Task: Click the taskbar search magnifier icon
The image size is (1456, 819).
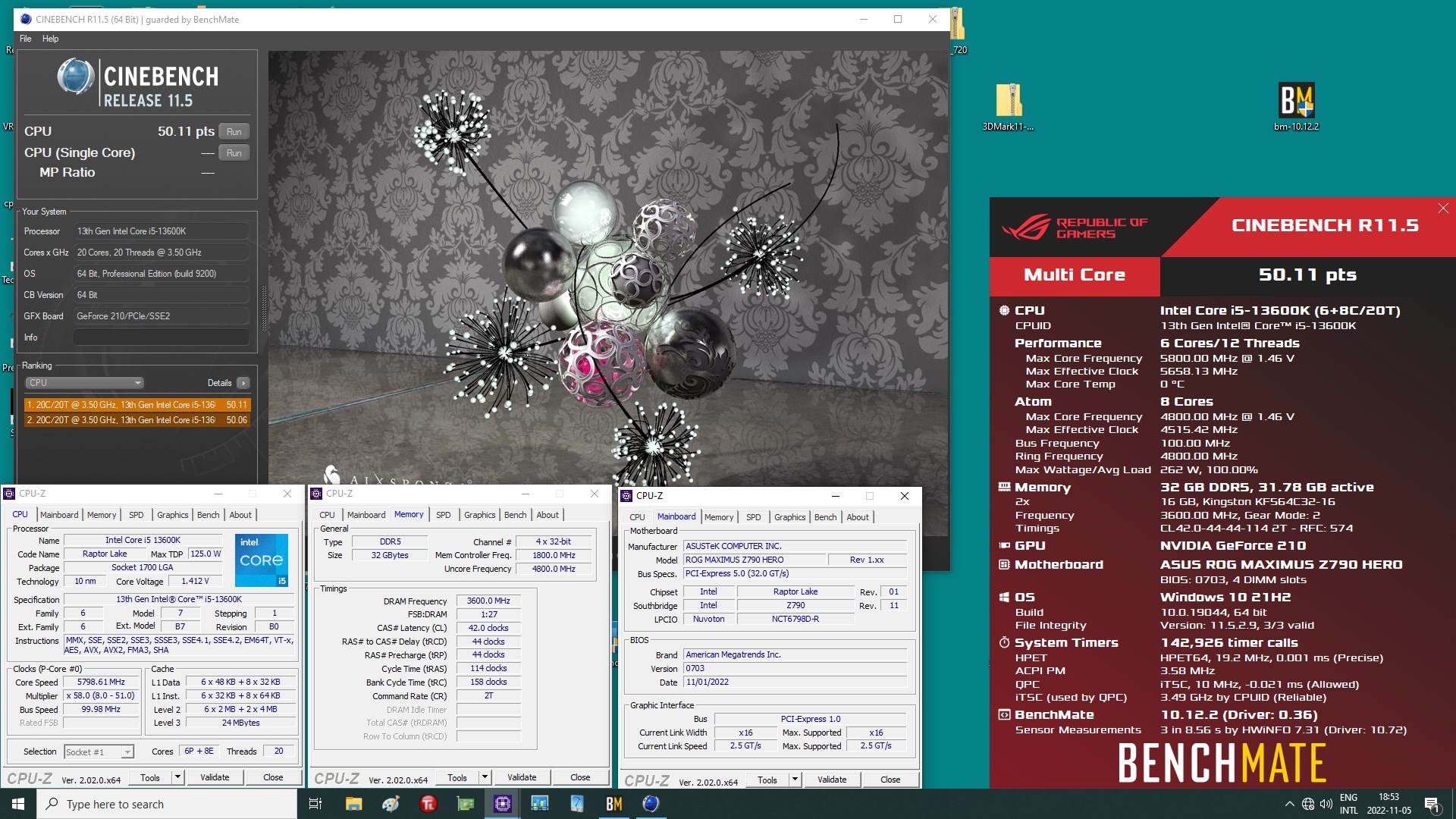Action: pyautogui.click(x=52, y=804)
